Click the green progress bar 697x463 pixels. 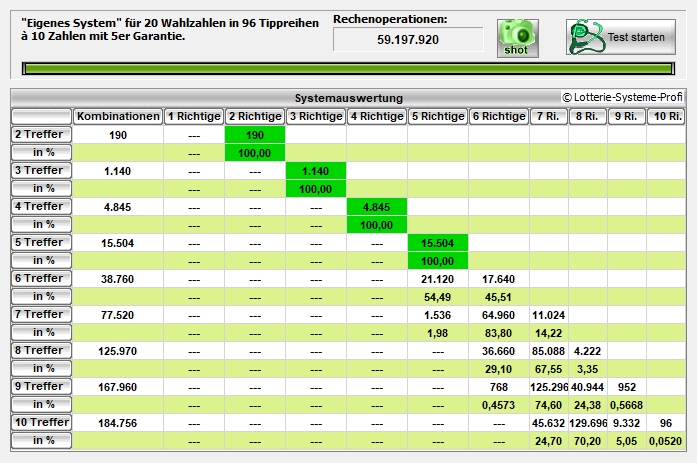coord(348,68)
